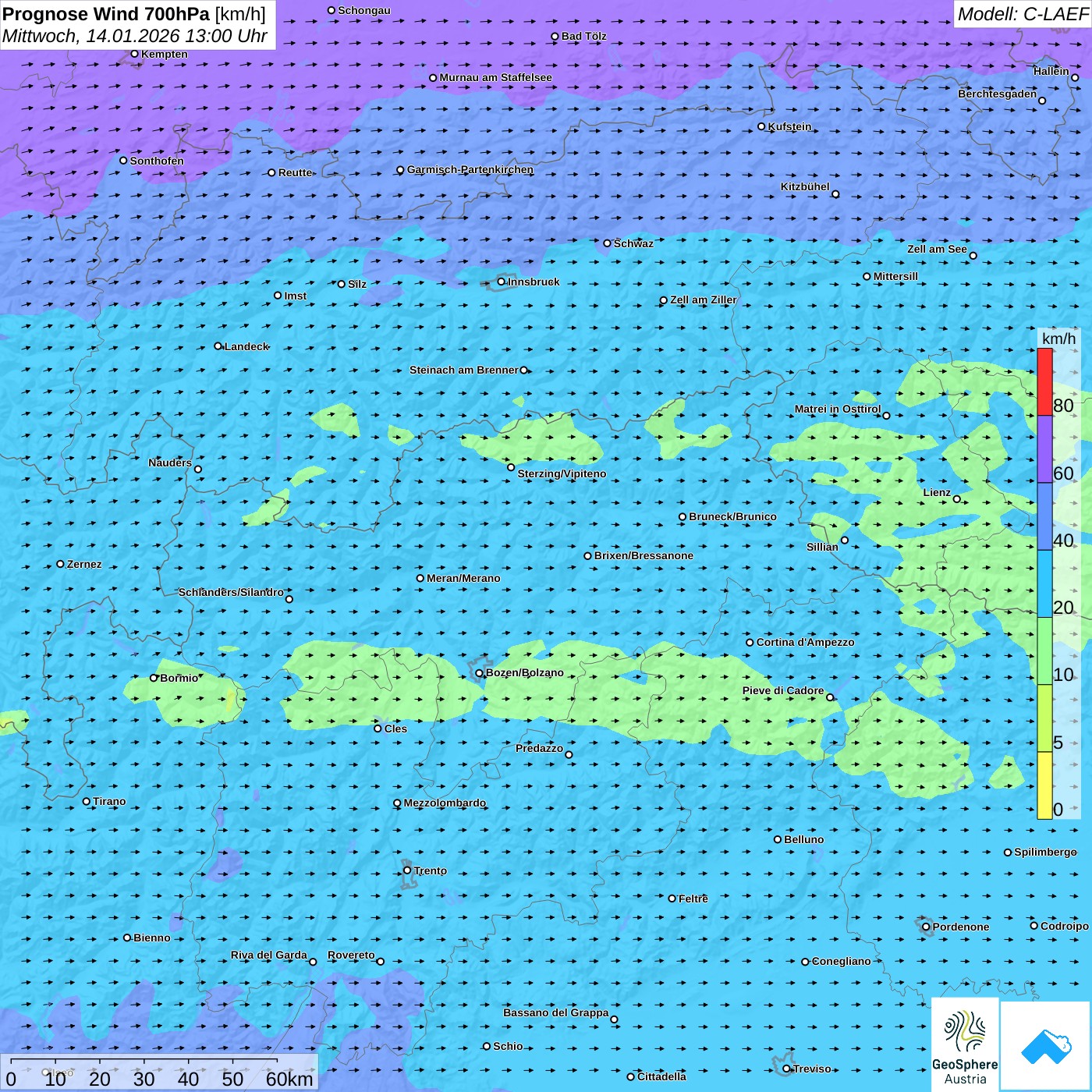Click the Belluno location marker
This screenshot has width=1092, height=1092.
[x=778, y=839]
